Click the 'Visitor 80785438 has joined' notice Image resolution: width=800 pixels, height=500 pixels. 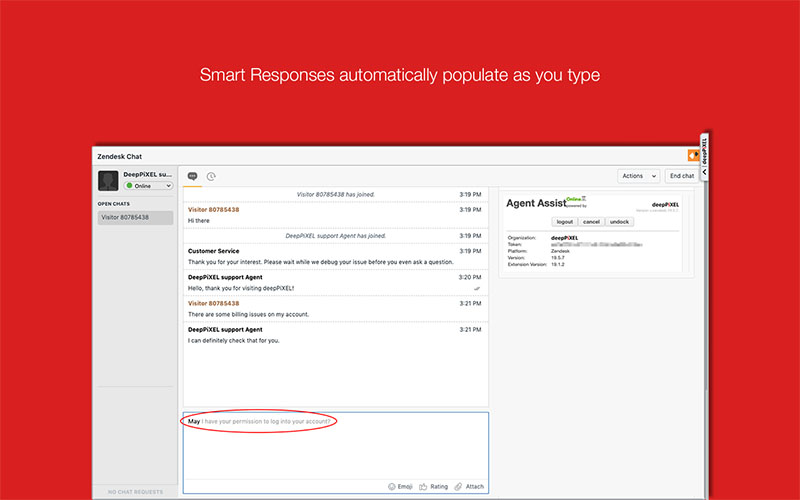pos(336,194)
